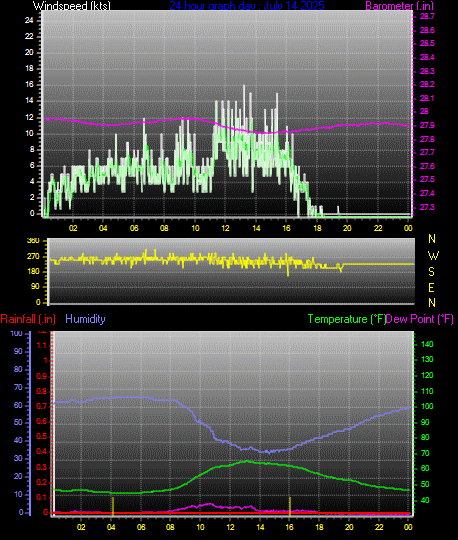This screenshot has width=458, height=540.
Task: Click the 24 knots windspeed scale value
Action: 29,20
